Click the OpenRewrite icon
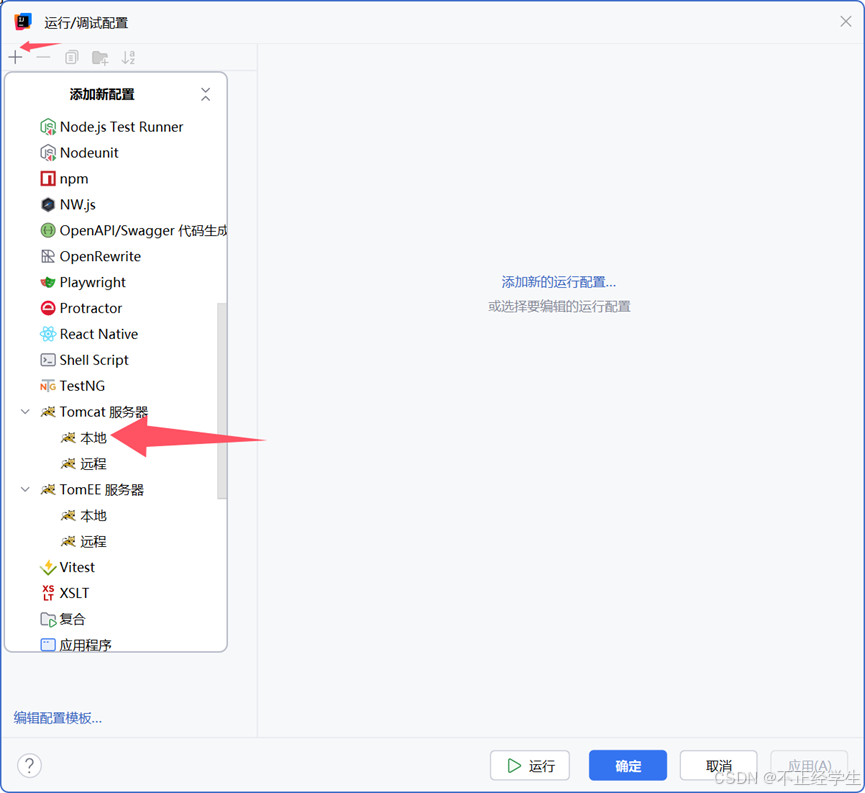Screen dimensions: 865x793 tap(48, 256)
